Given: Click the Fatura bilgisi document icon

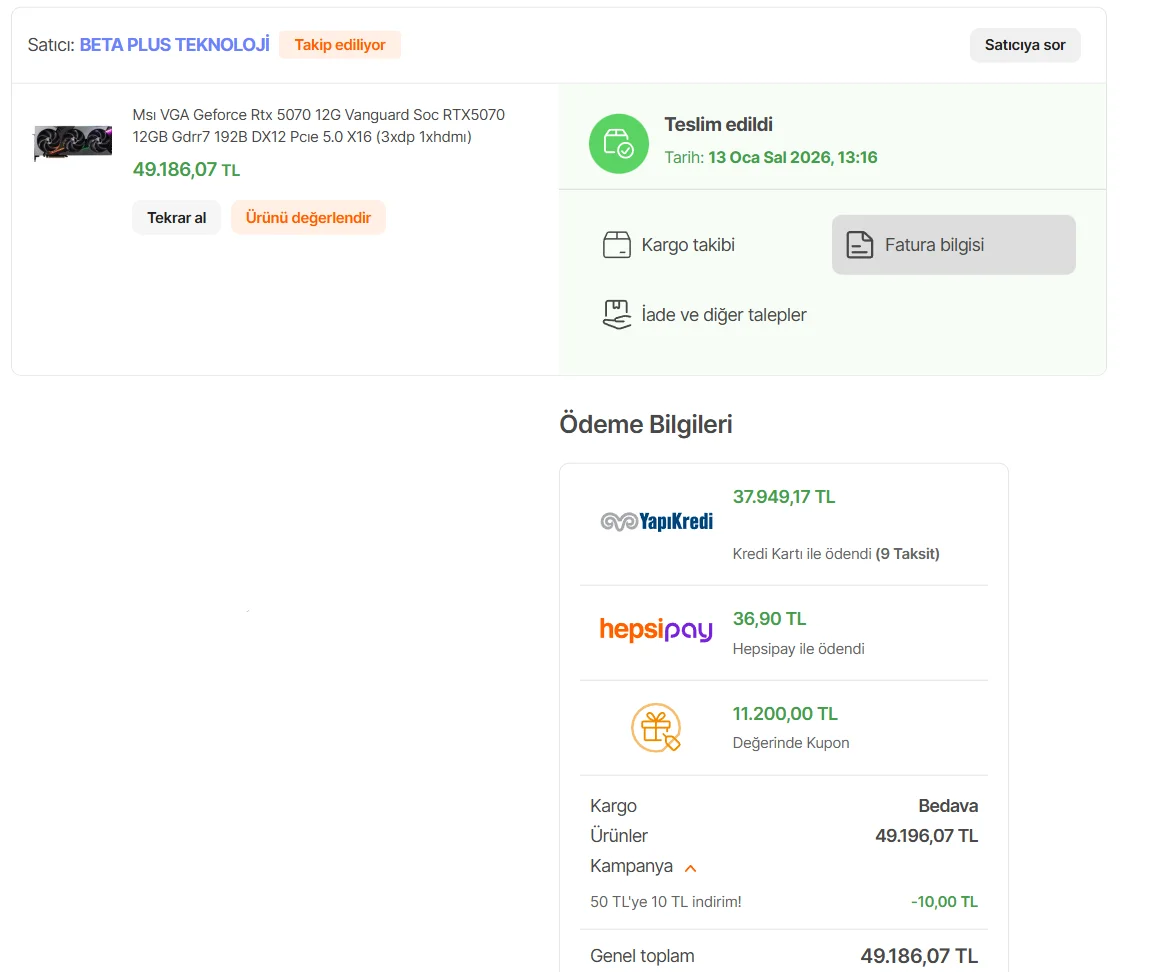Looking at the screenshot, I should point(860,245).
